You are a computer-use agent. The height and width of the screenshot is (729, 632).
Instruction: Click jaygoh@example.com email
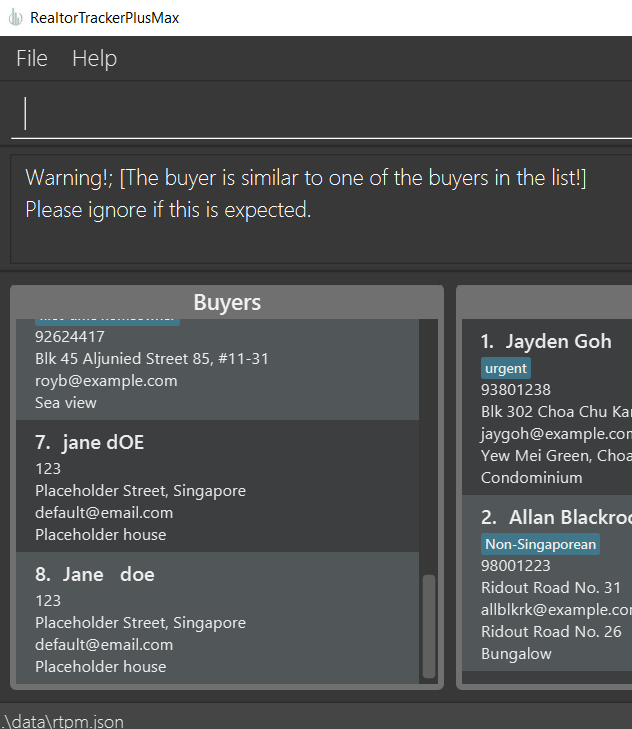coord(556,434)
